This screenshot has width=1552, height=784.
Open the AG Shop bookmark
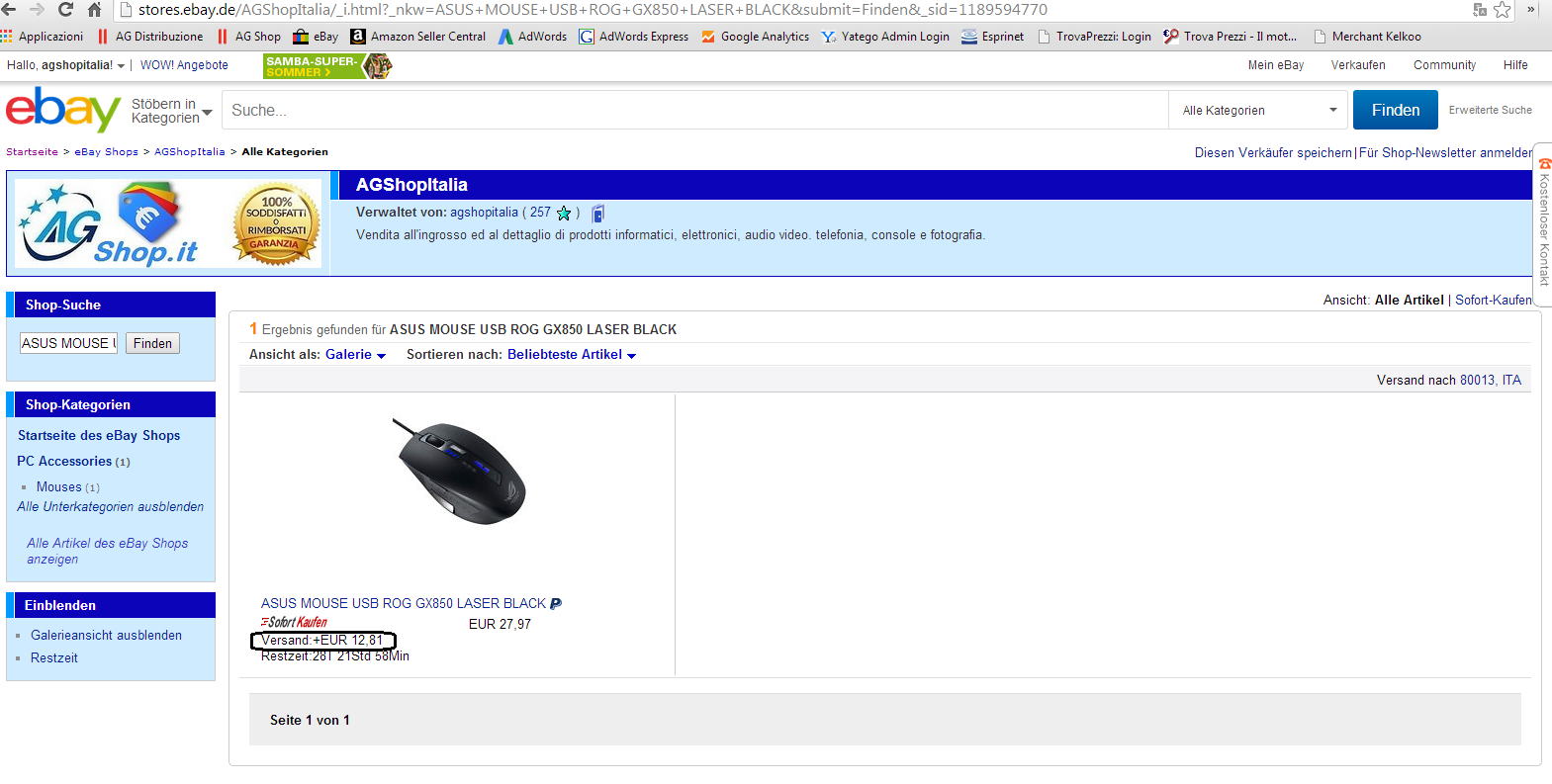pyautogui.click(x=249, y=37)
